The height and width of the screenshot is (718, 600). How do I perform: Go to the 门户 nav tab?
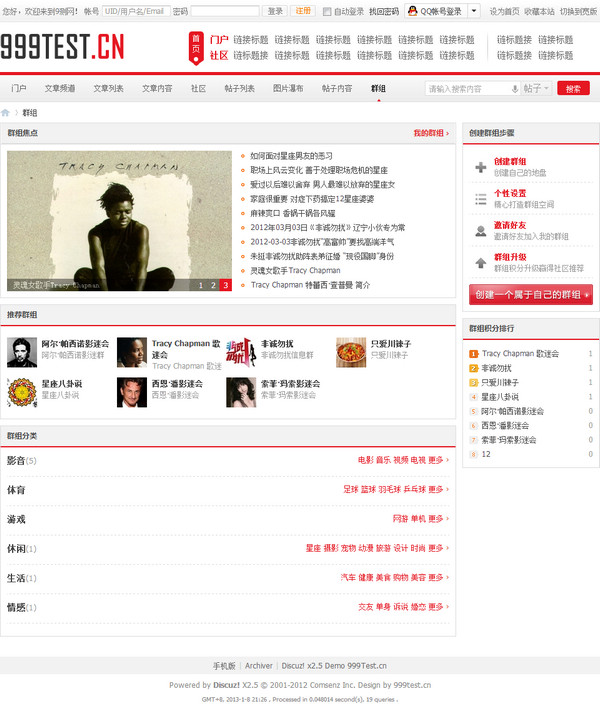coord(19,88)
